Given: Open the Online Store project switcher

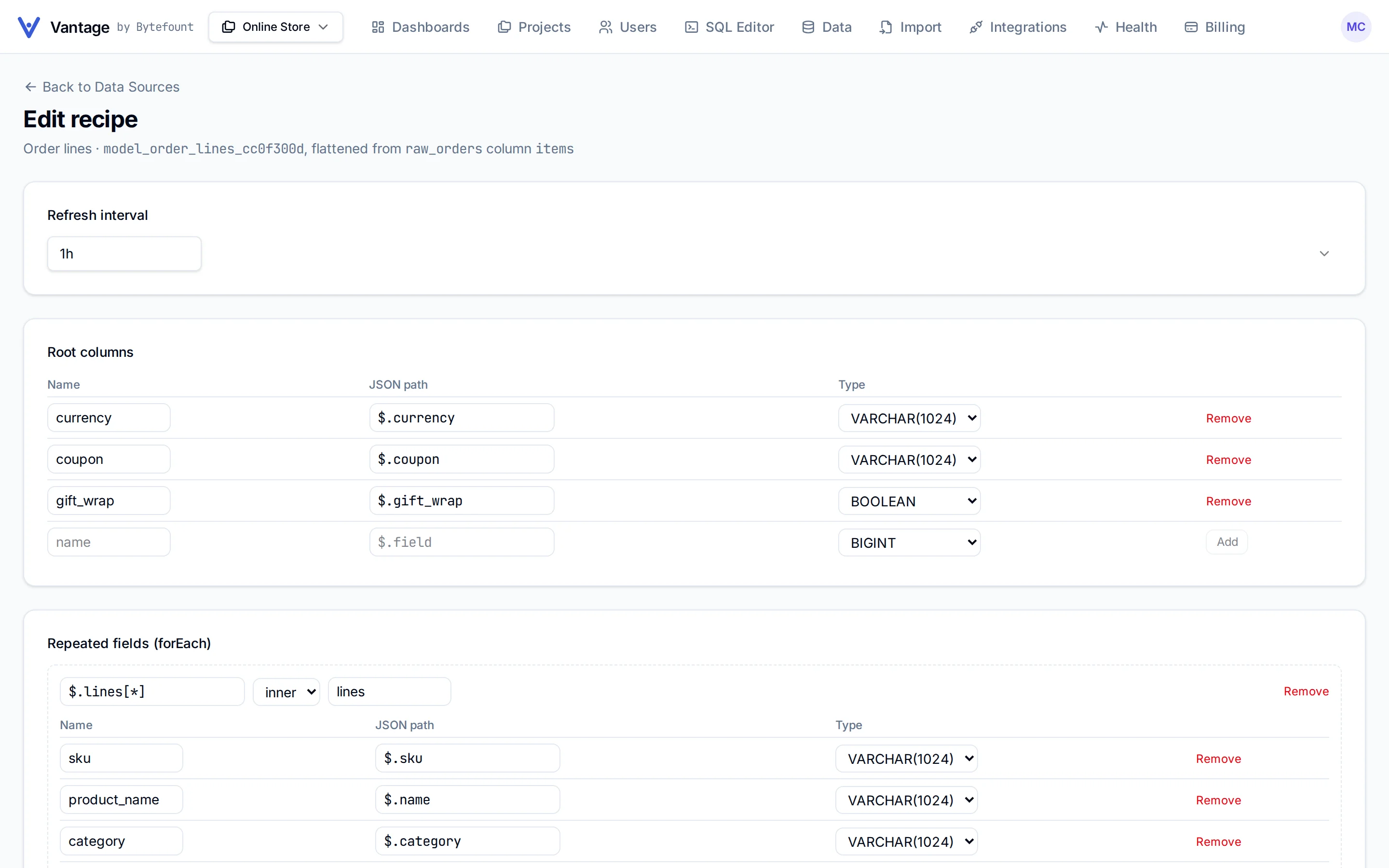Looking at the screenshot, I should (x=275, y=27).
